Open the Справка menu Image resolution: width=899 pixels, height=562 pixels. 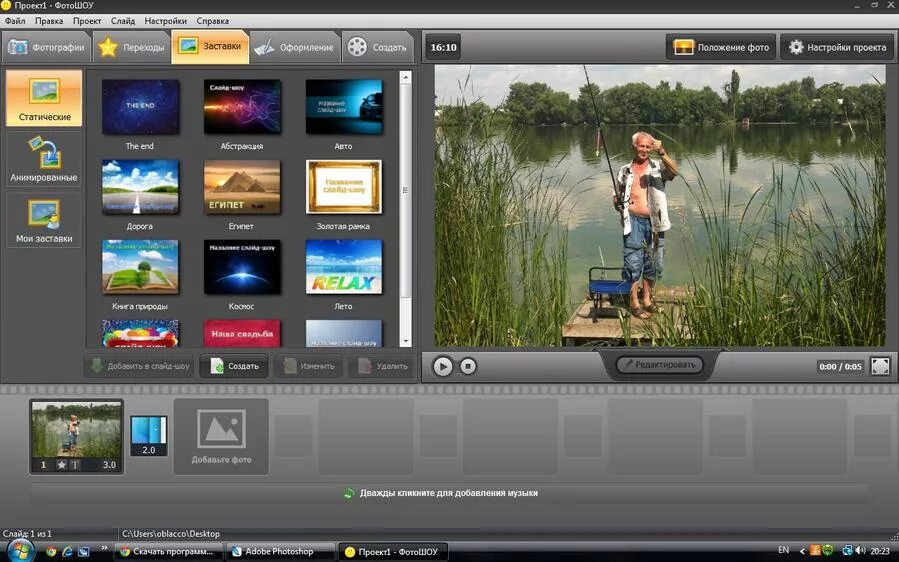212,21
